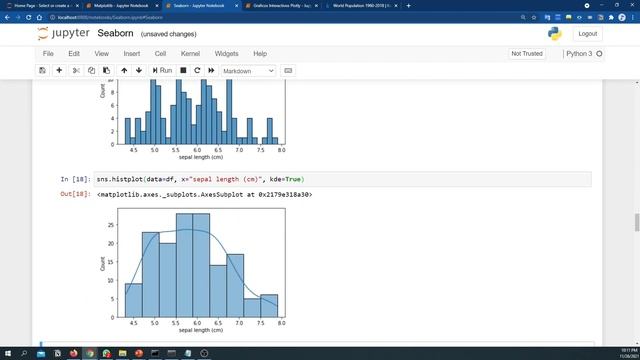Switch to Home Page browser tab
The height and width of the screenshot is (360, 640).
click(x=41, y=6)
